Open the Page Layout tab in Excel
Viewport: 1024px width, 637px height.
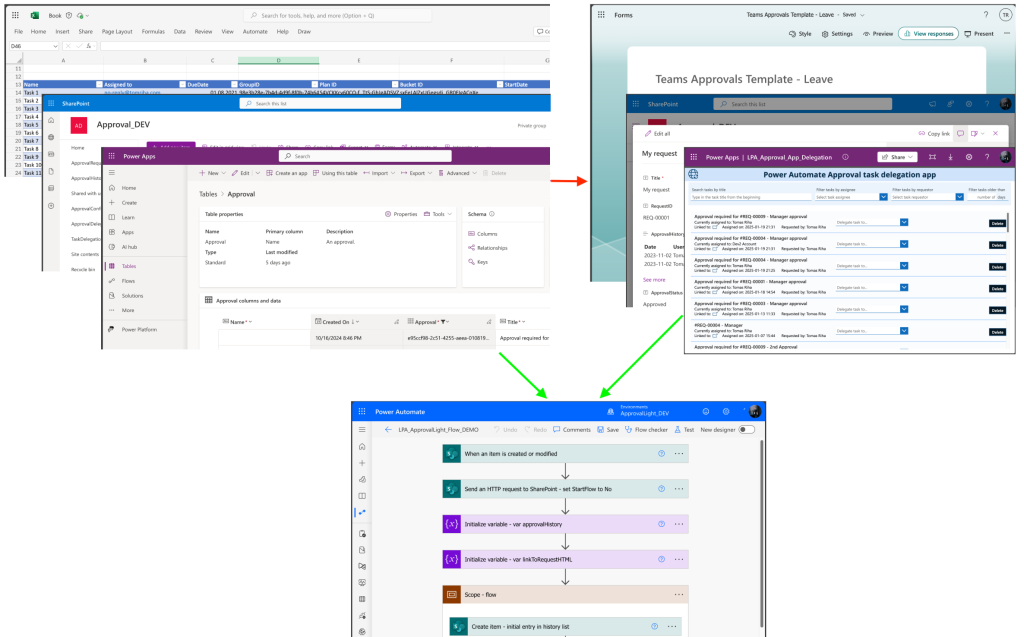click(117, 31)
